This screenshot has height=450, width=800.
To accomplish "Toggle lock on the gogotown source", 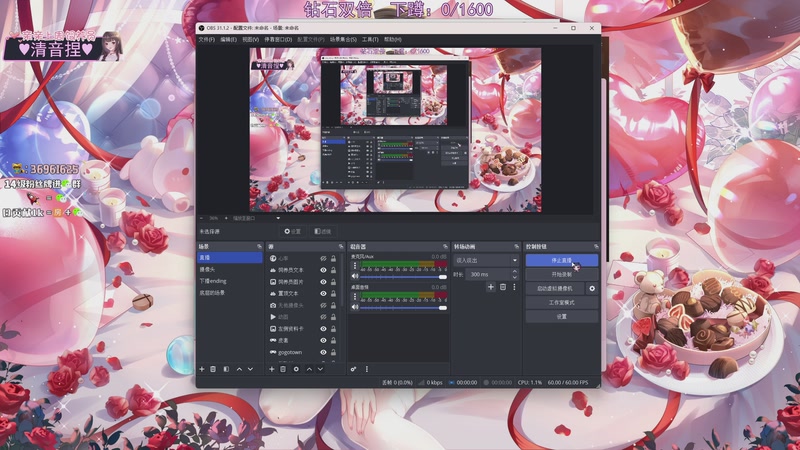I will [x=333, y=353].
